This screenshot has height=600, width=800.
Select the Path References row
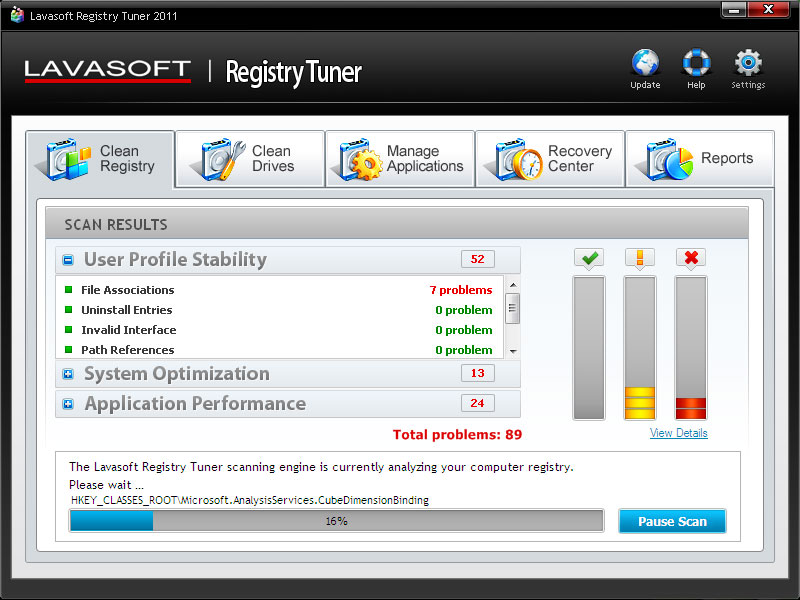(x=280, y=349)
